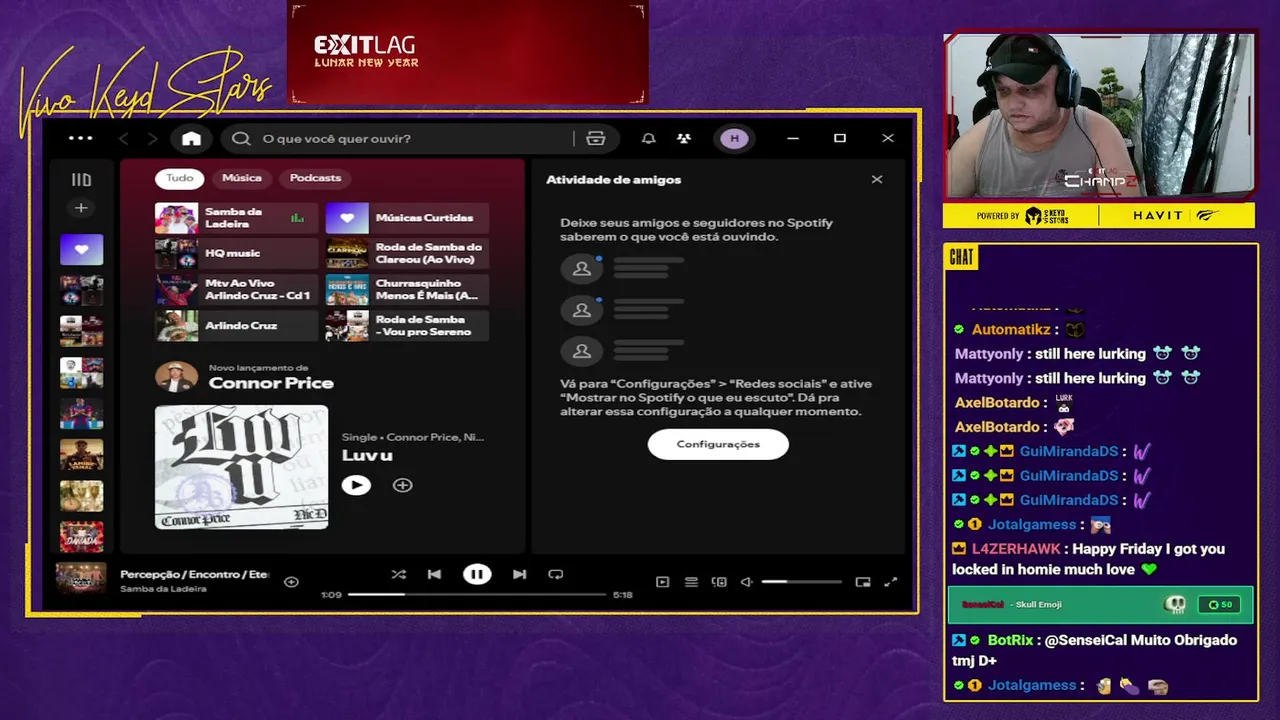Click the back navigation arrow
This screenshot has height=720, width=1280.
click(x=124, y=139)
